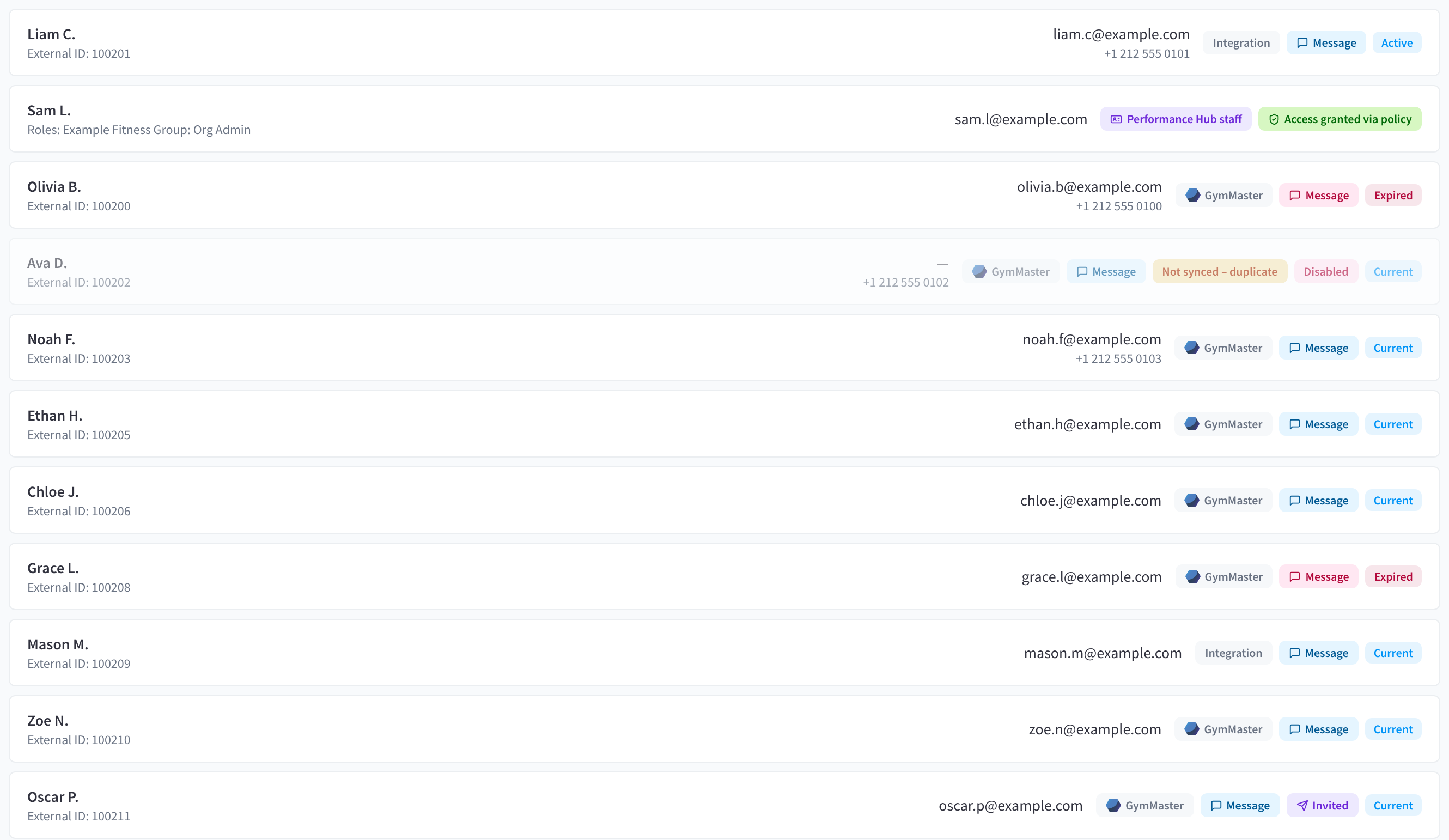The height and width of the screenshot is (840, 1449).
Task: Click the email olivia.b@example.com
Action: point(1089,187)
